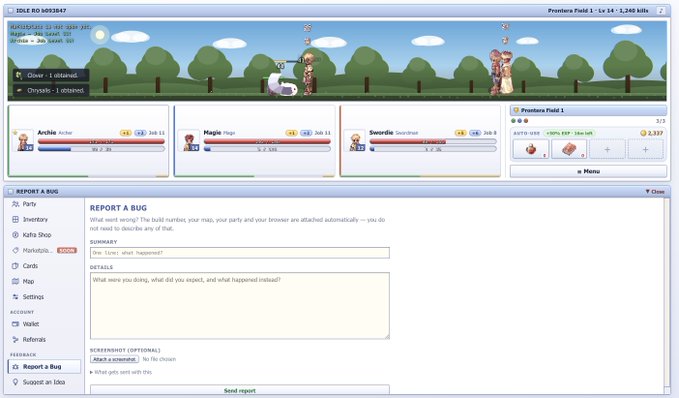This screenshot has height=398, width=679.
Task: Open the Cards sidebar item
Action: 44,266
